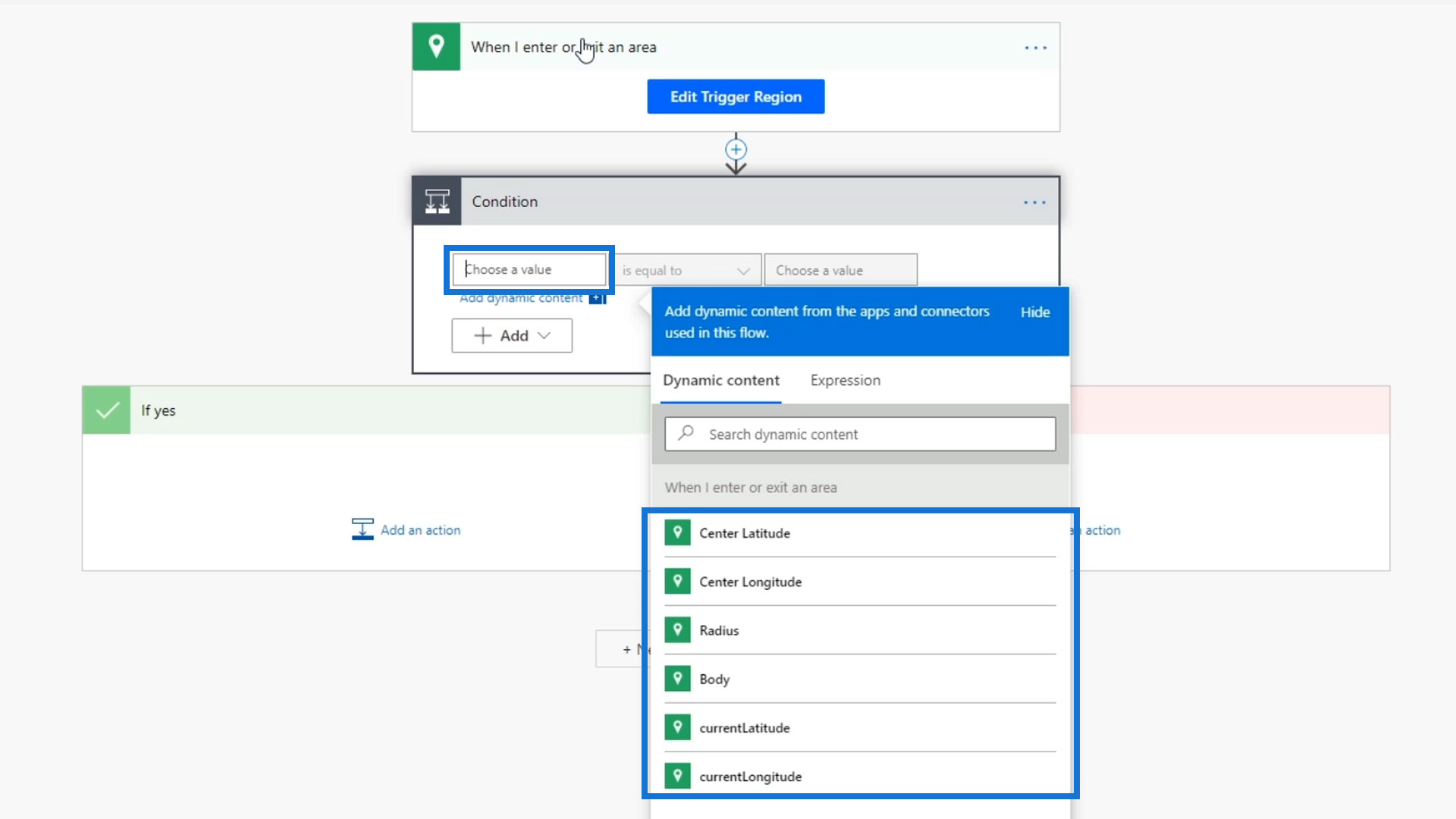Click the pin icon beside Radius
Viewport: 1456px width, 819px height.
click(x=677, y=629)
